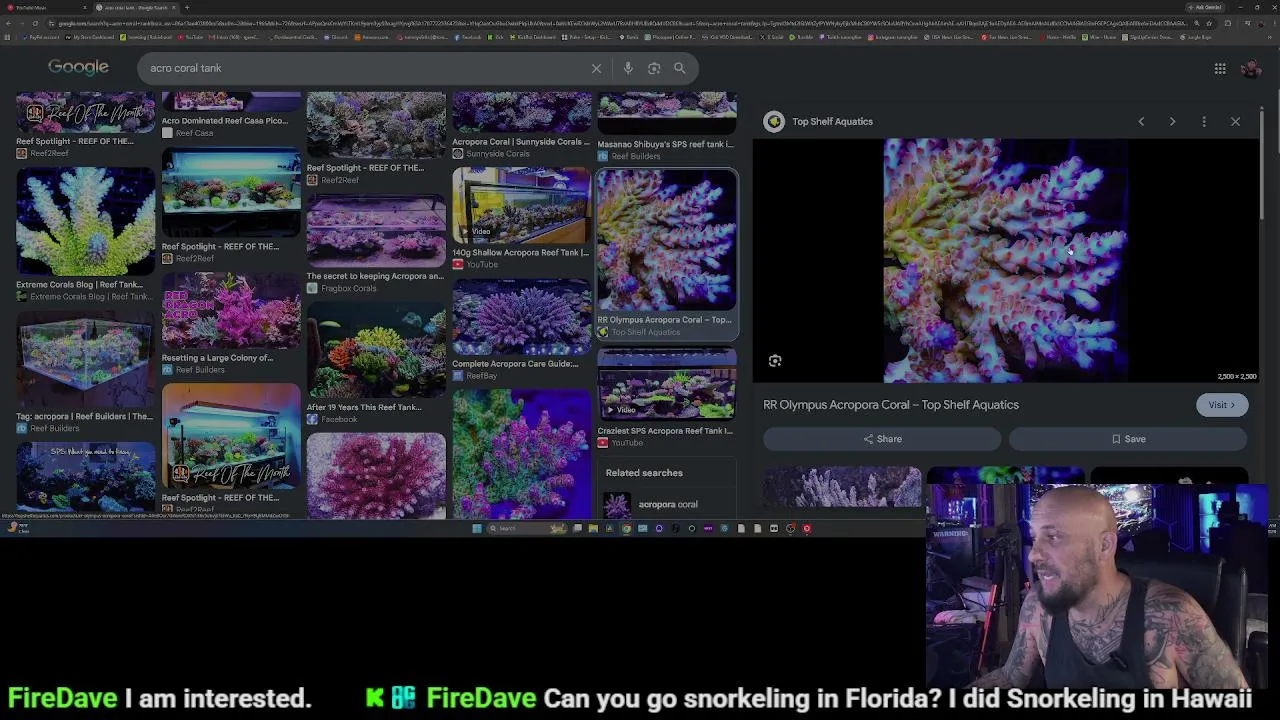
Task: Start a voice search with the microphone
Action: coord(628,68)
